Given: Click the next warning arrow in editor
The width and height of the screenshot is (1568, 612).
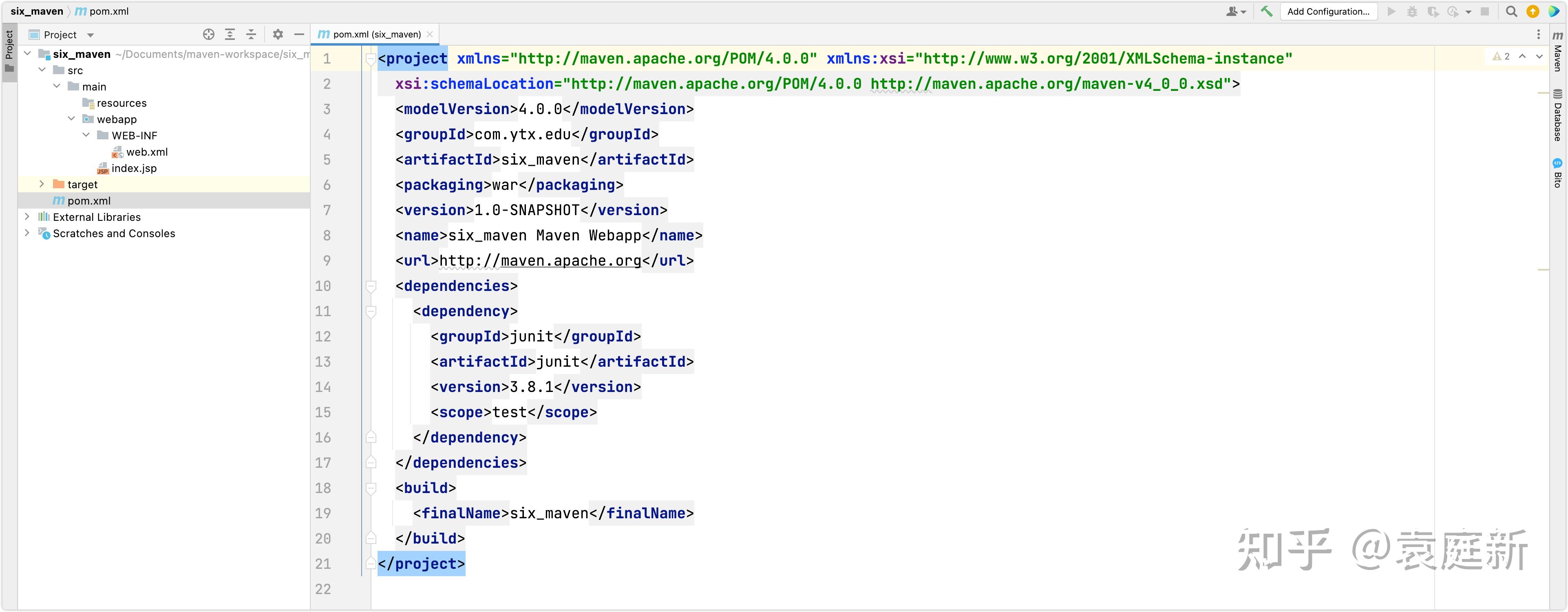Looking at the screenshot, I should pos(1540,56).
